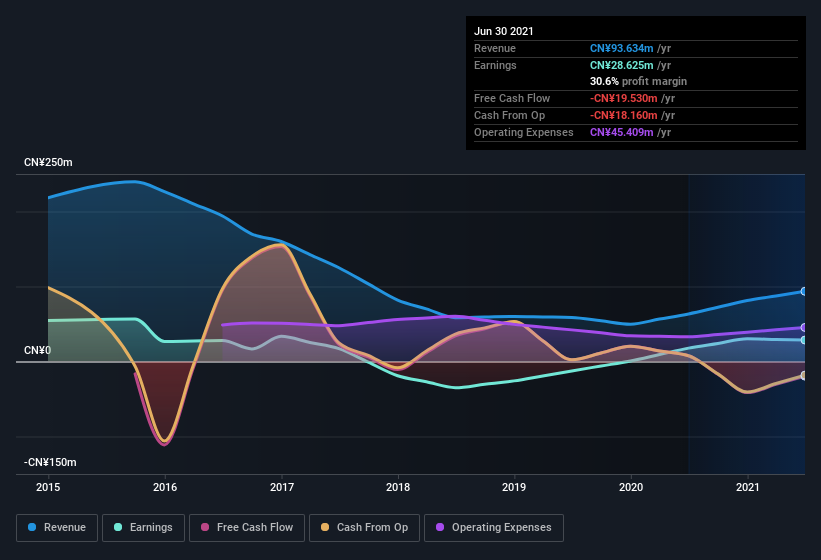Click the Free Cash Flow label in tooltip
The height and width of the screenshot is (560, 821).
512,98
